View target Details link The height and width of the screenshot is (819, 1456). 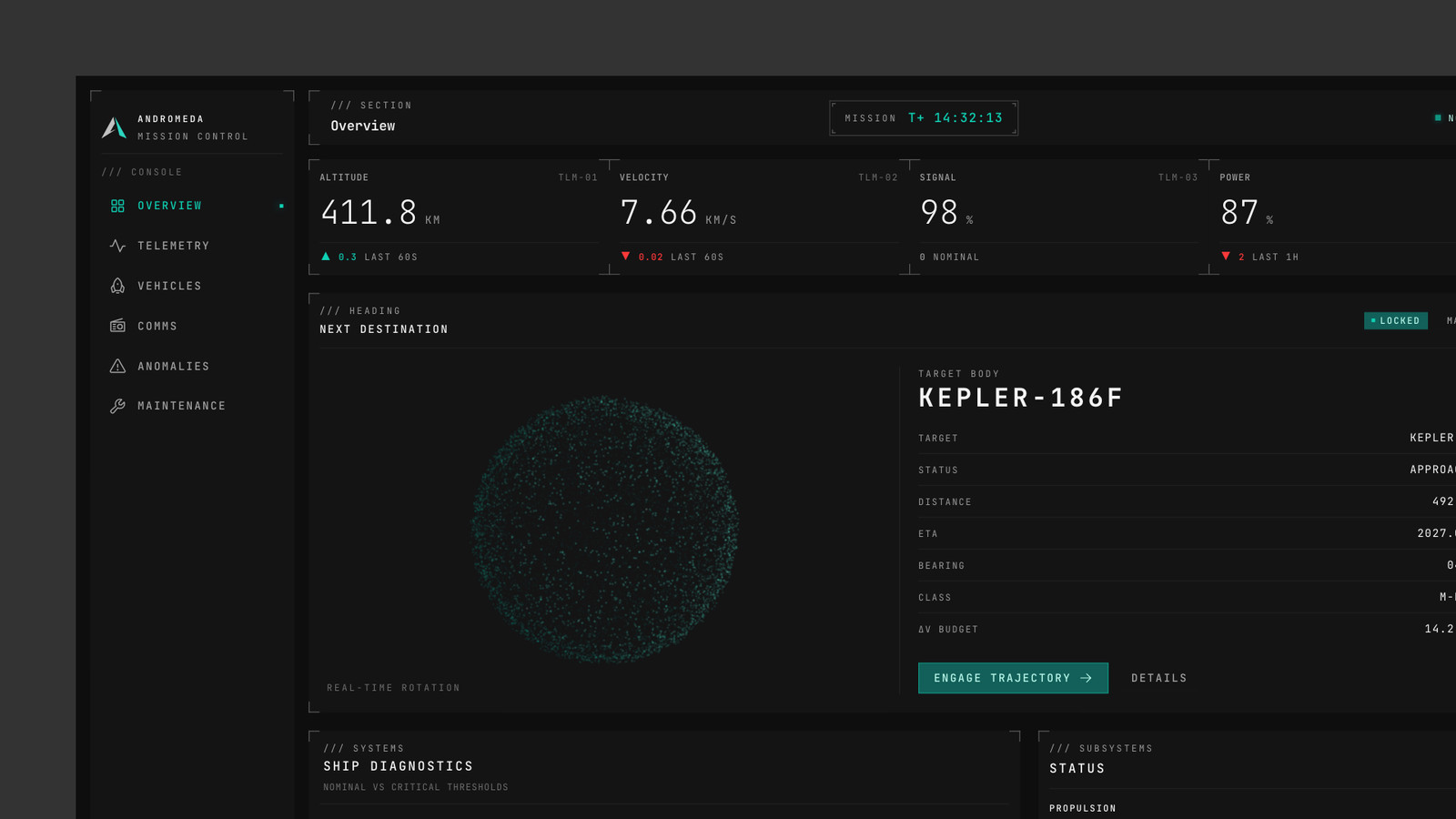click(x=1158, y=678)
